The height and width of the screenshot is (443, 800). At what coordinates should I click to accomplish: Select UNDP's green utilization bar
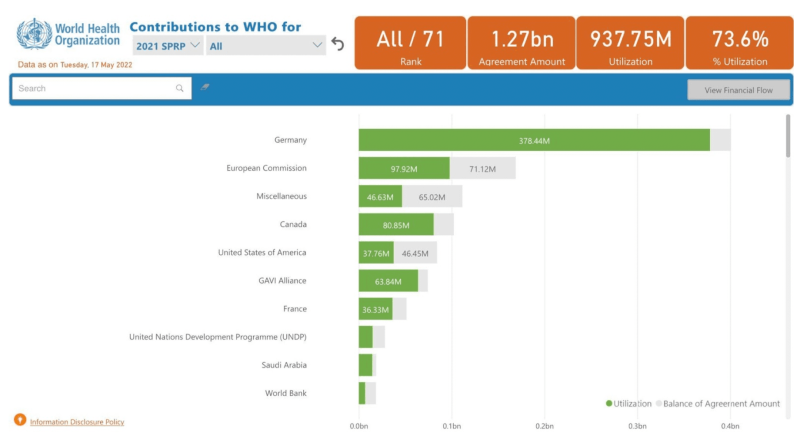(x=366, y=337)
